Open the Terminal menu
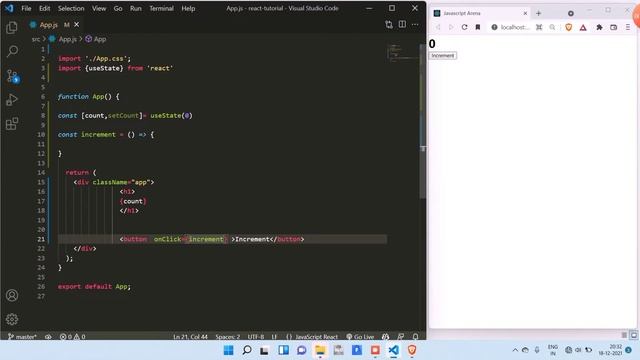The height and width of the screenshot is (360, 640). 161,8
